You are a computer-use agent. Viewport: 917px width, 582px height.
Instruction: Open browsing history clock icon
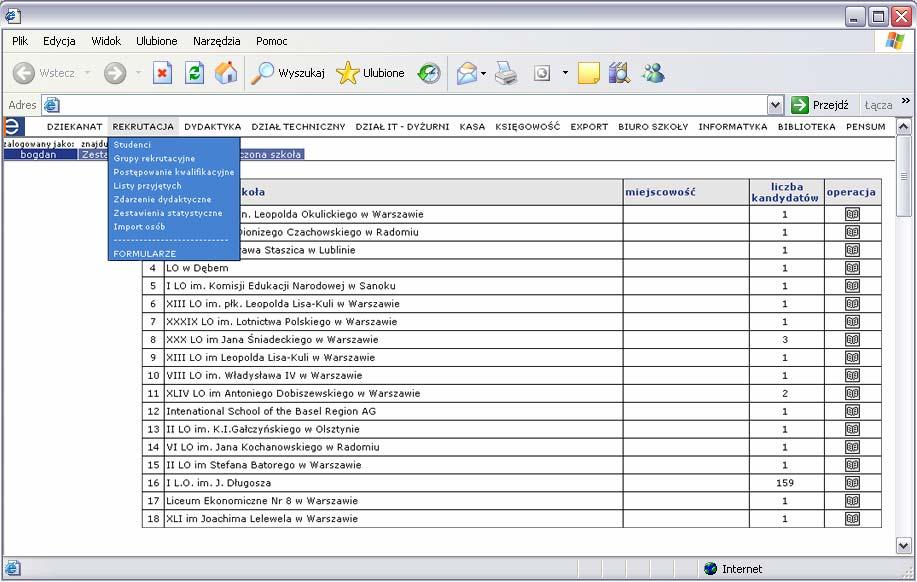pyautogui.click(x=429, y=73)
